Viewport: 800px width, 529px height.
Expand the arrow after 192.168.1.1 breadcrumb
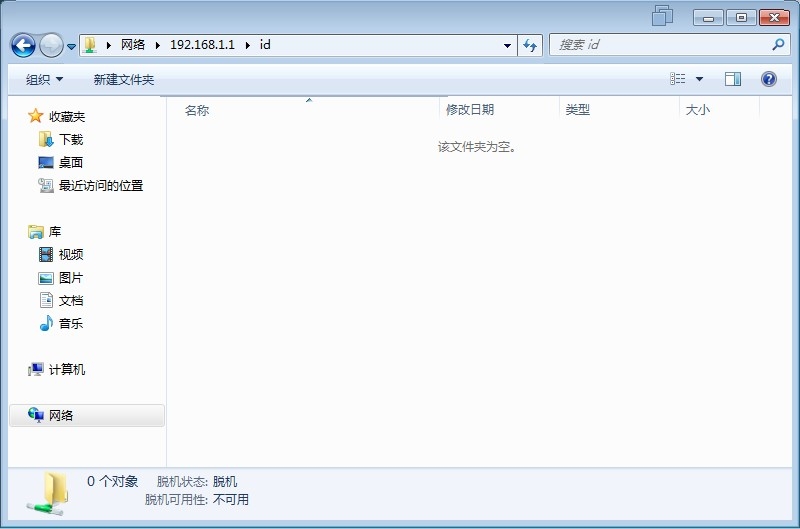[x=247, y=45]
